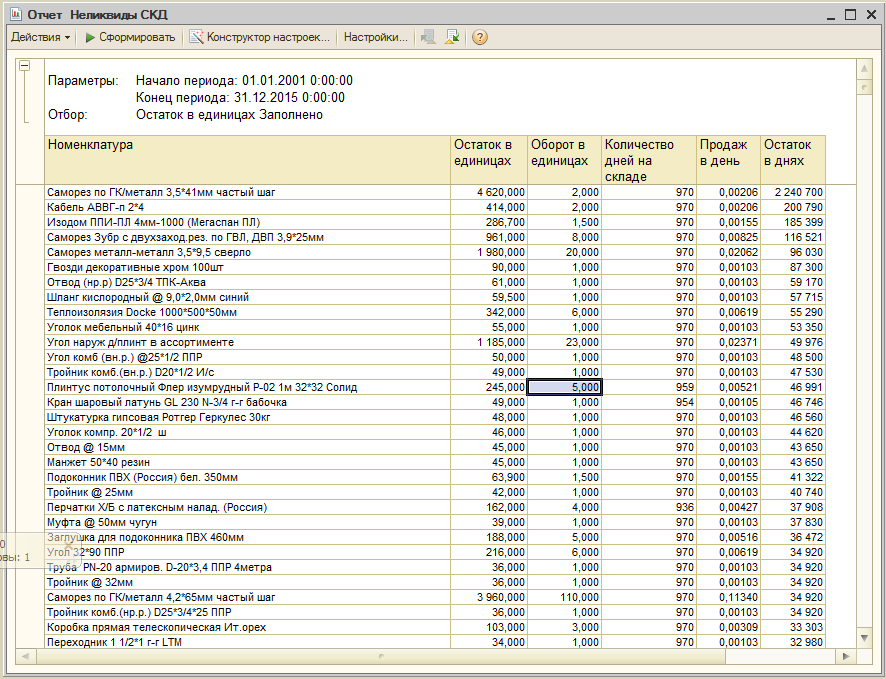This screenshot has height=679, width=886.
Task: Click the Остаток в днях column header
Action: click(x=793, y=160)
